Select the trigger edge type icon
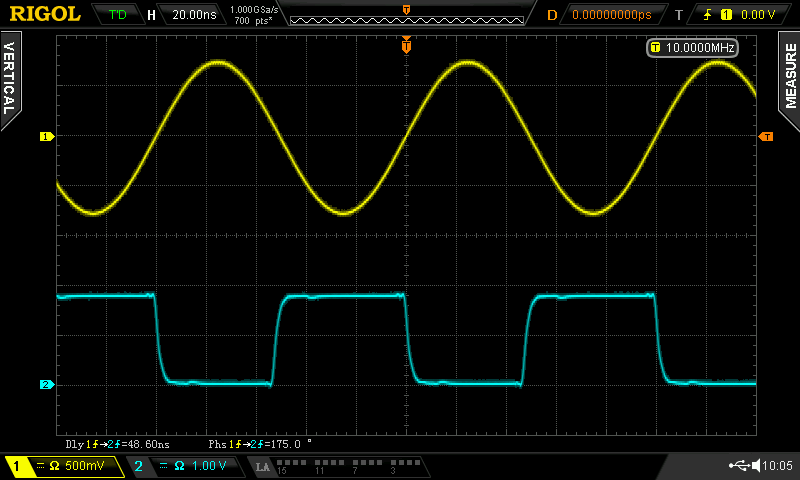The image size is (800, 480). [x=703, y=15]
